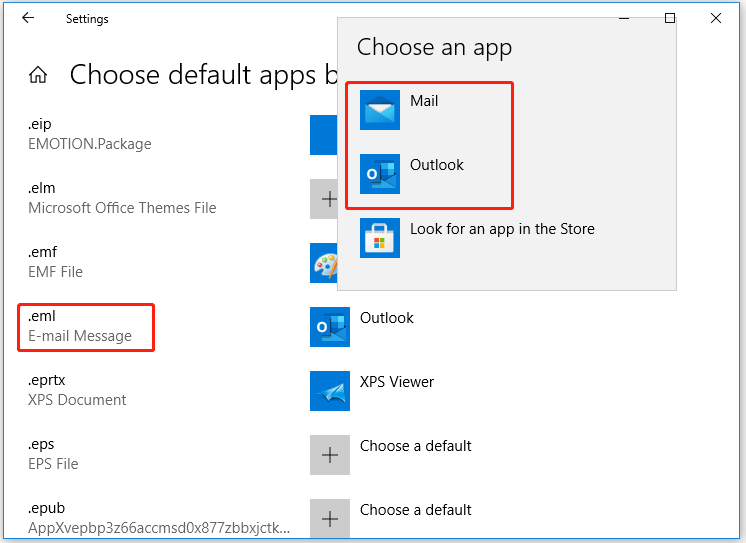The image size is (746, 543).
Task: Click the Paint palette icon for .emf
Action: [x=324, y=263]
